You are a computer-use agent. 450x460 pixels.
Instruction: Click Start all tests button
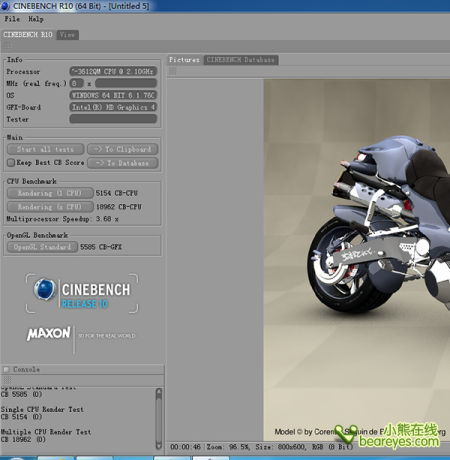pyautogui.click(x=45, y=149)
